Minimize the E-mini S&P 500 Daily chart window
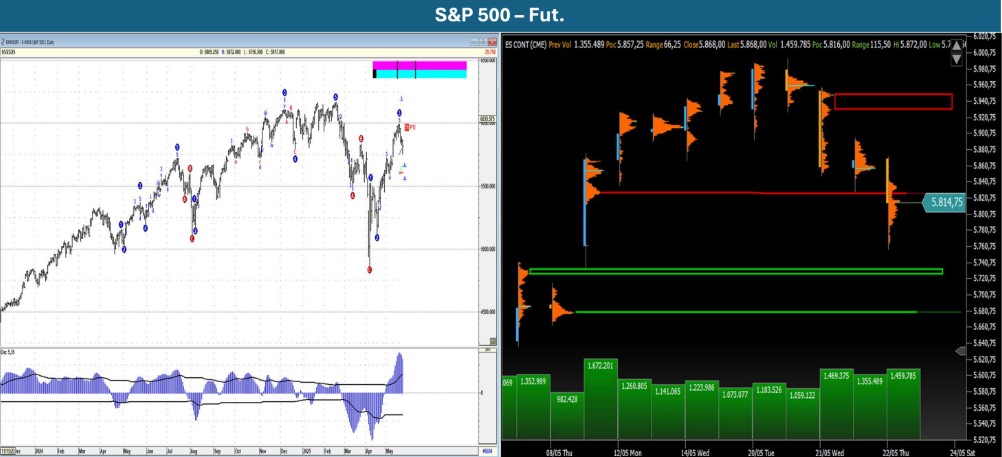Screen dimensions: 1002x457 click(475, 42)
